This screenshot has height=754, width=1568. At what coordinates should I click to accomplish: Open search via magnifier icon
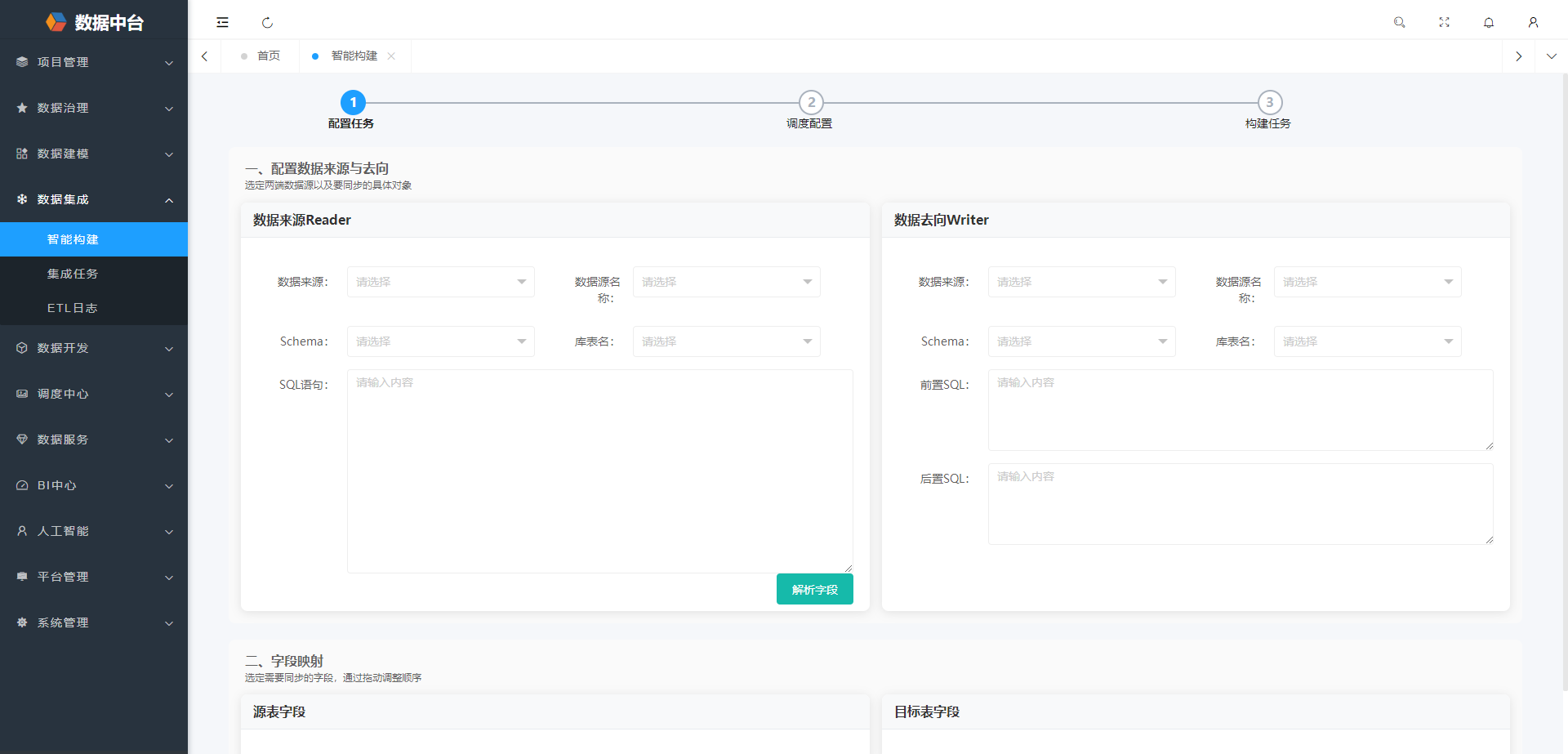[1399, 22]
